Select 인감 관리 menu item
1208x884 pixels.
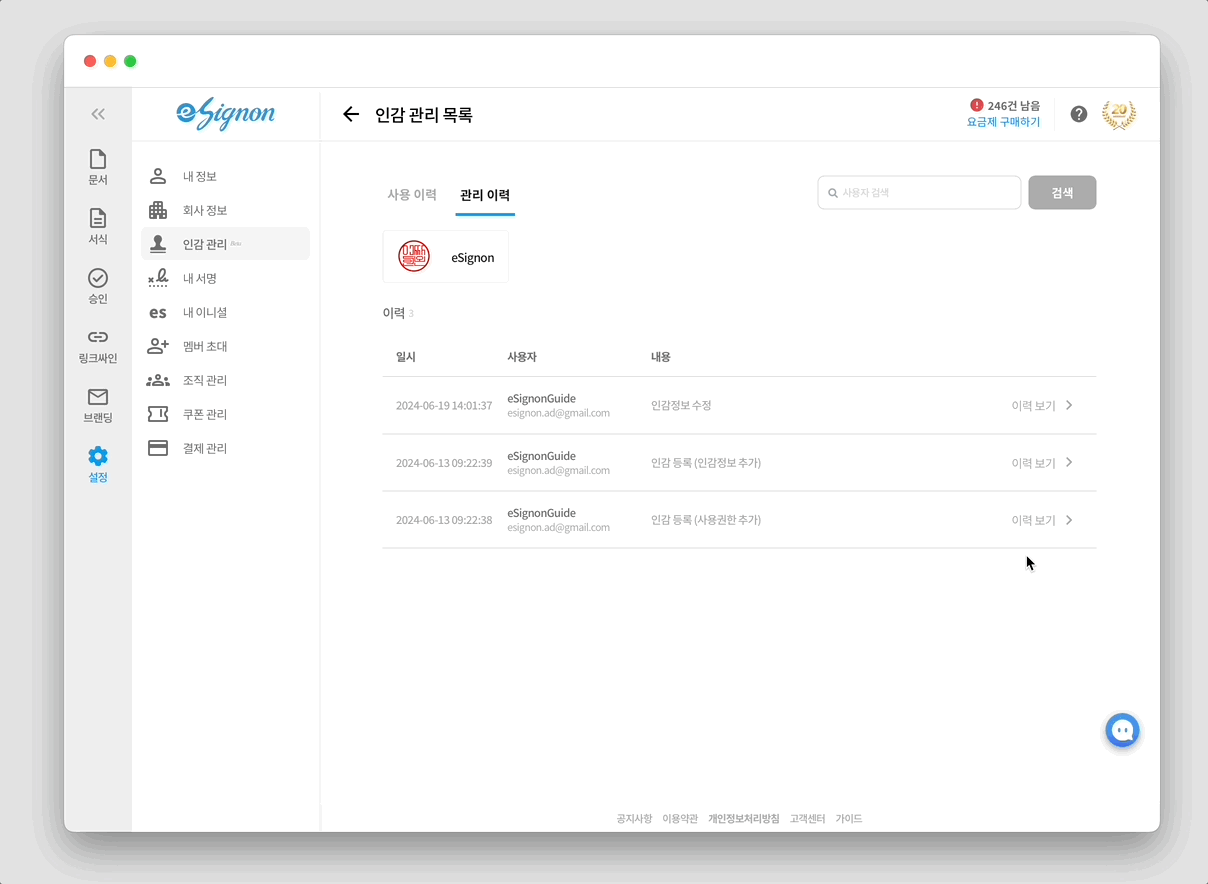[x=225, y=244]
